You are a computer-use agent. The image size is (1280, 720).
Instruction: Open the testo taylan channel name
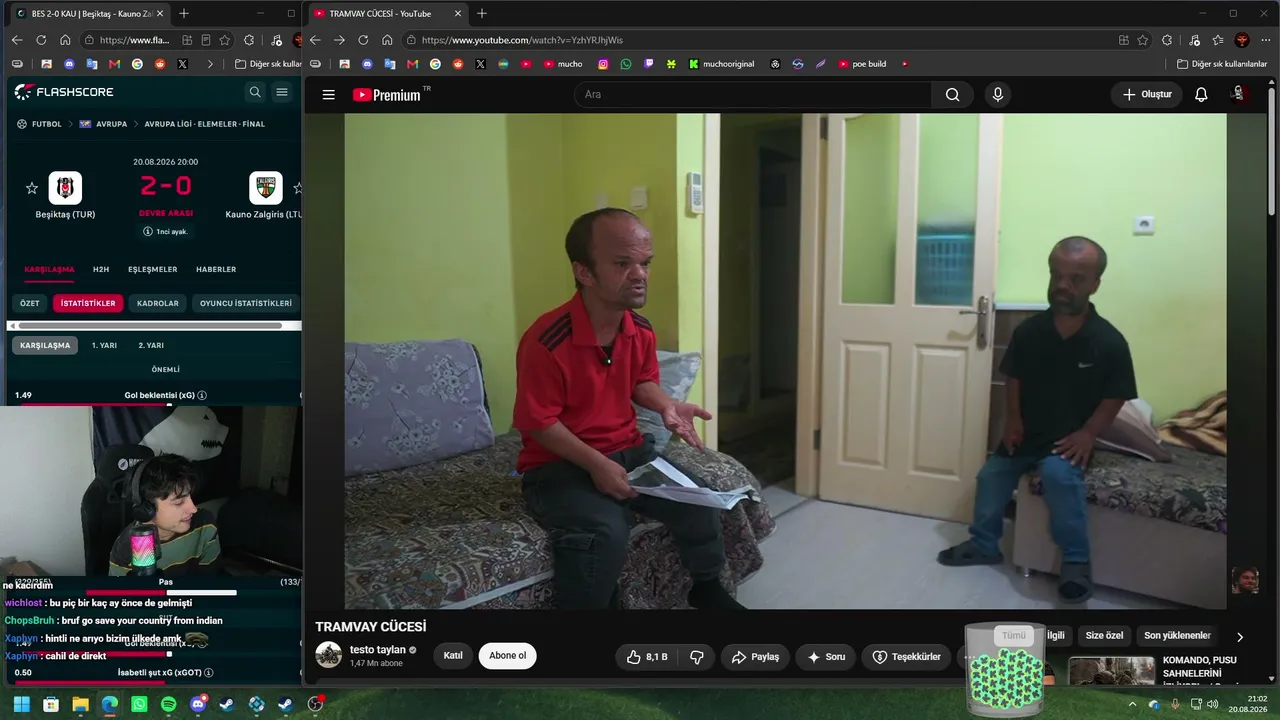pos(378,650)
